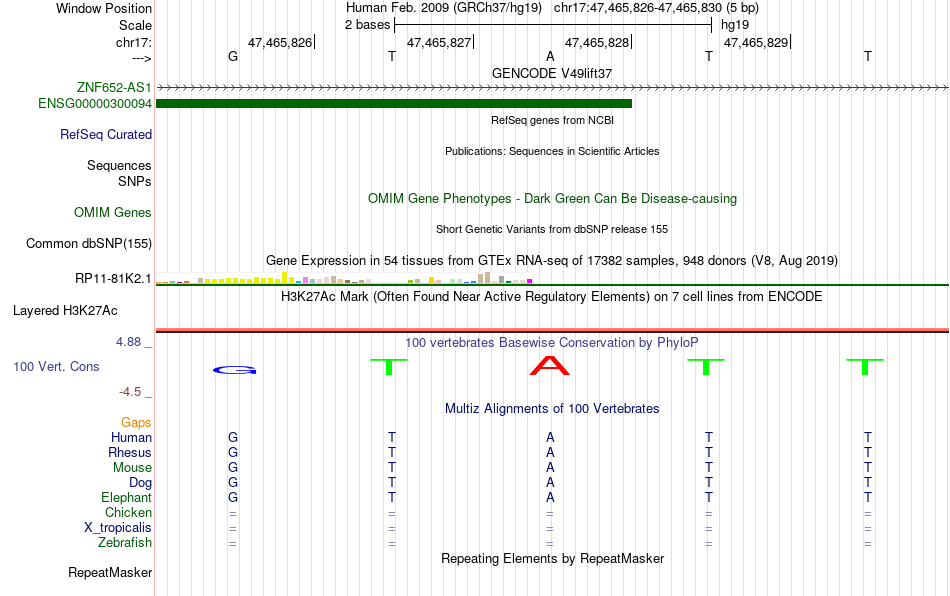Click the SNPs publications track label
950x596 pixels.
coord(135,181)
